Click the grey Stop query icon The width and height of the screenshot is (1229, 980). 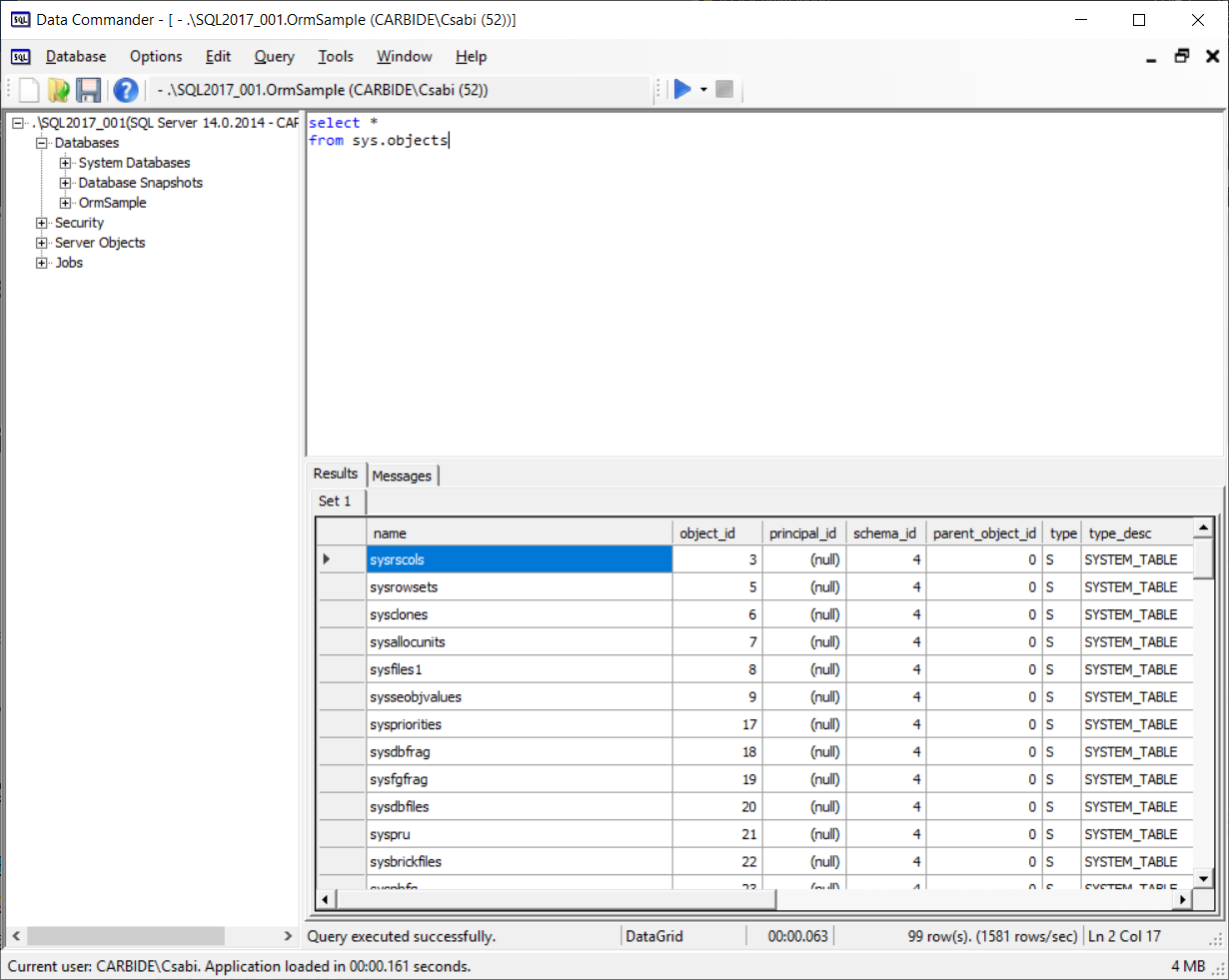click(x=724, y=90)
